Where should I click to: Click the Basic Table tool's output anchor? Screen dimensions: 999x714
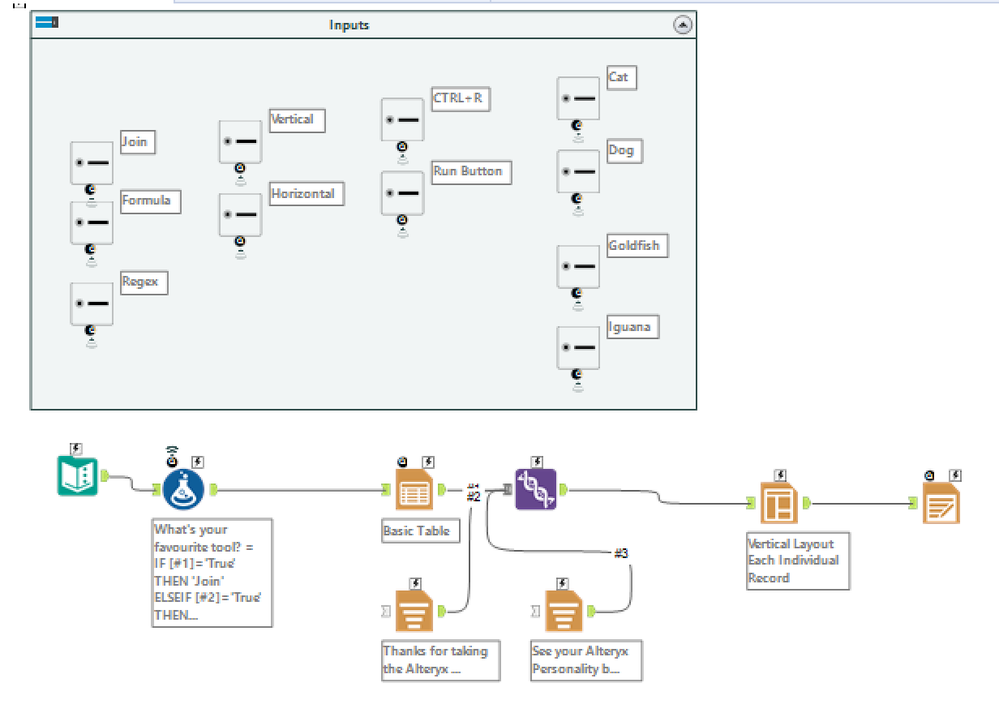coord(441,489)
